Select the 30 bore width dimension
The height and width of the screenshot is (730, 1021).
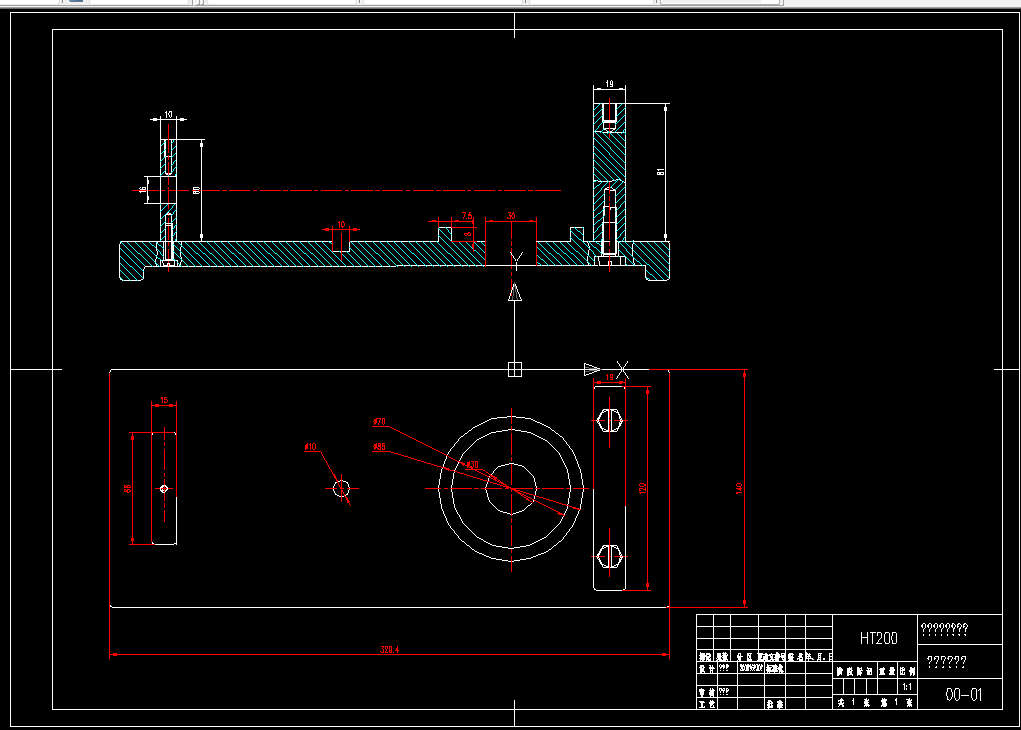[x=511, y=216]
